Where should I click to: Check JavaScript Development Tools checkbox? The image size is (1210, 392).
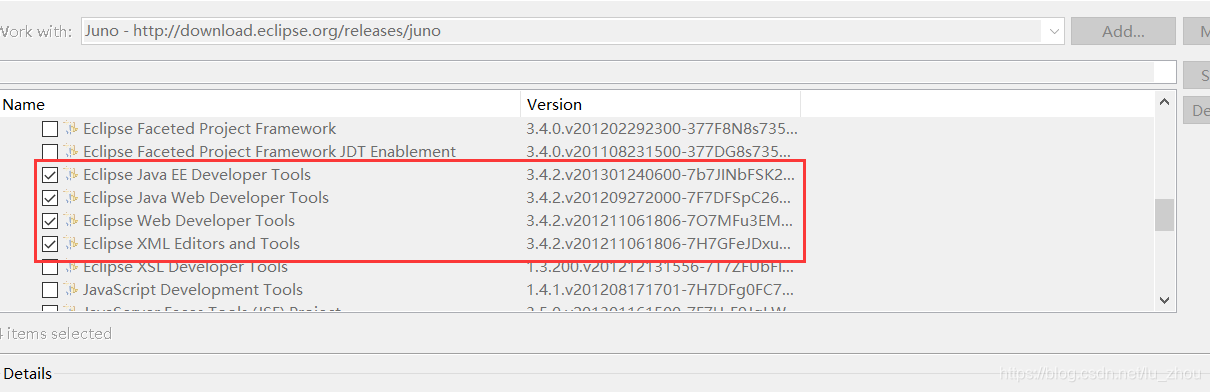tap(50, 290)
